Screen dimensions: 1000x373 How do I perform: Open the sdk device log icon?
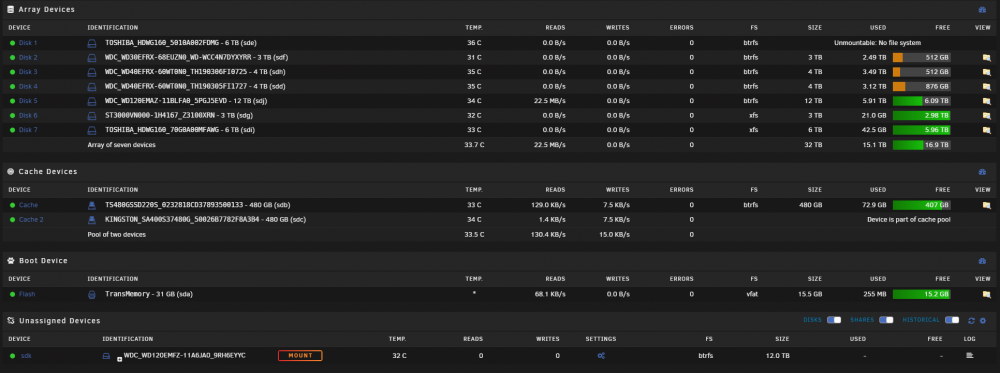pyautogui.click(x=971, y=355)
